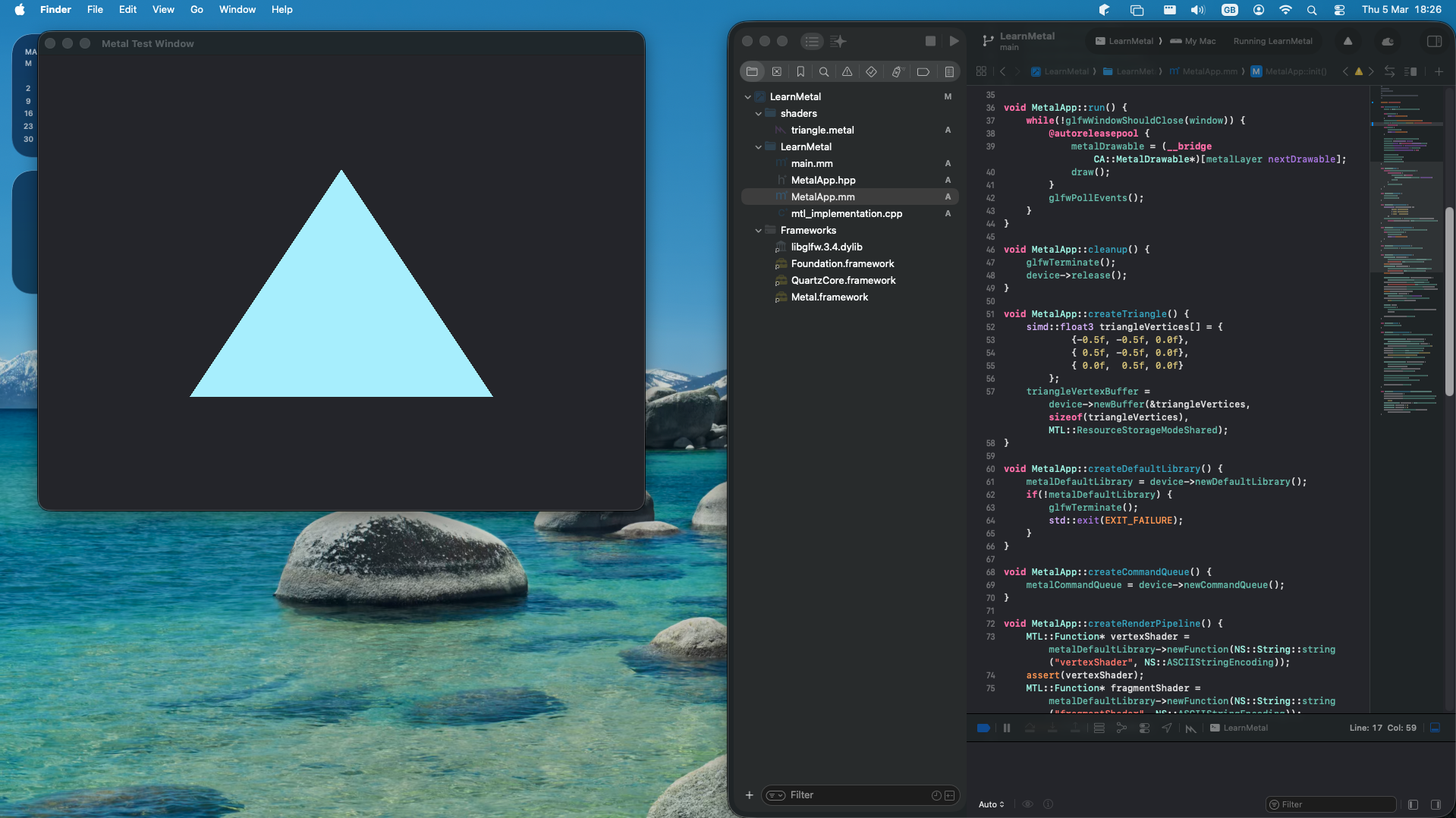
Task: Toggle the inspector panel on right
Action: pyautogui.click(x=1434, y=41)
